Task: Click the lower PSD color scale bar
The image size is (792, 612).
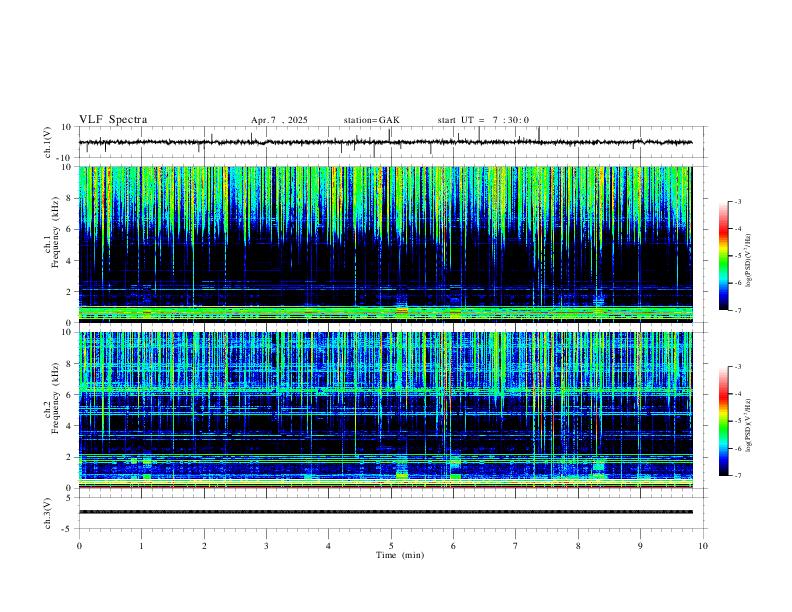Action: [724, 421]
